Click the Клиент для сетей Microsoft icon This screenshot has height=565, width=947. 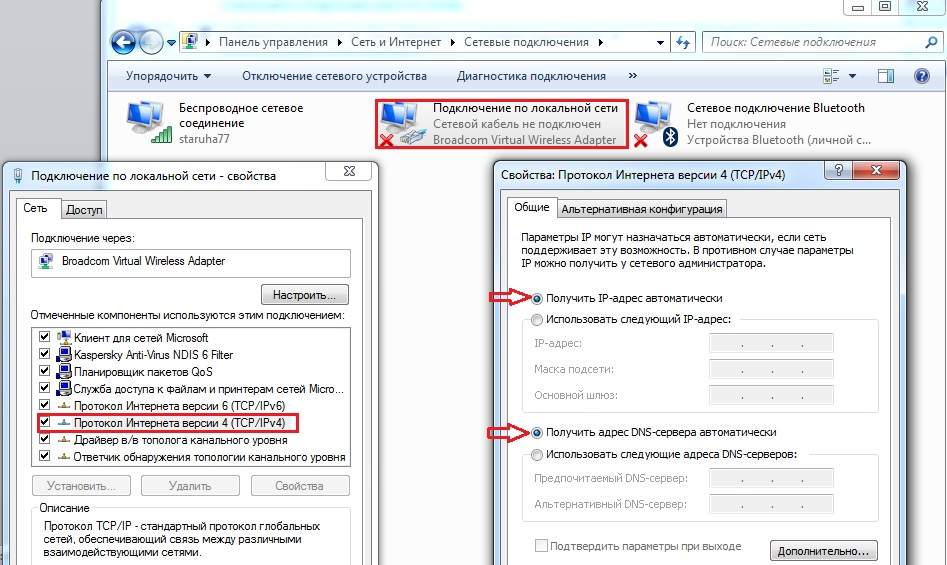tap(63, 337)
